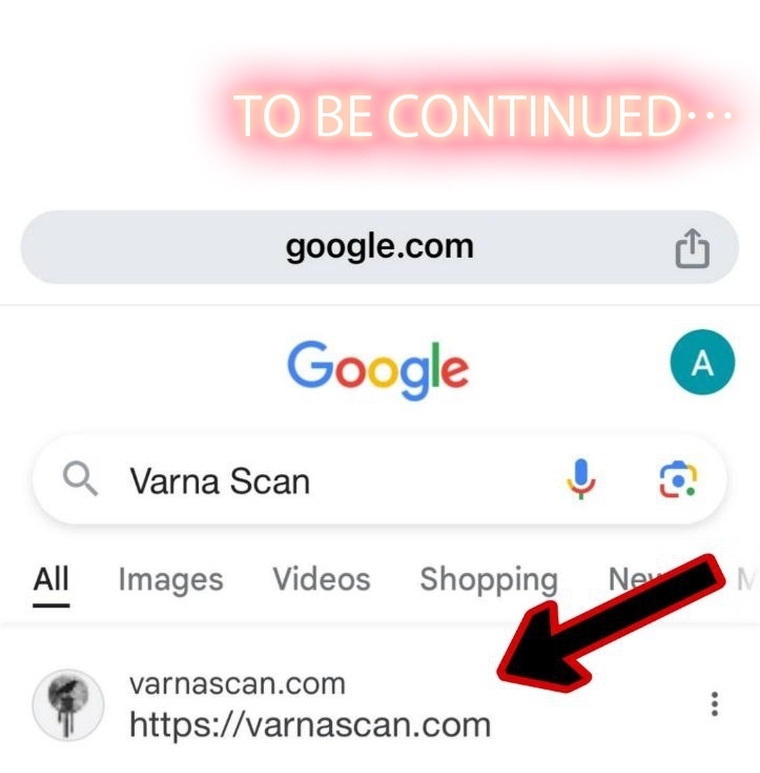Click the red-outlined black arrow graphic
This screenshot has width=760, height=773.
611,624
